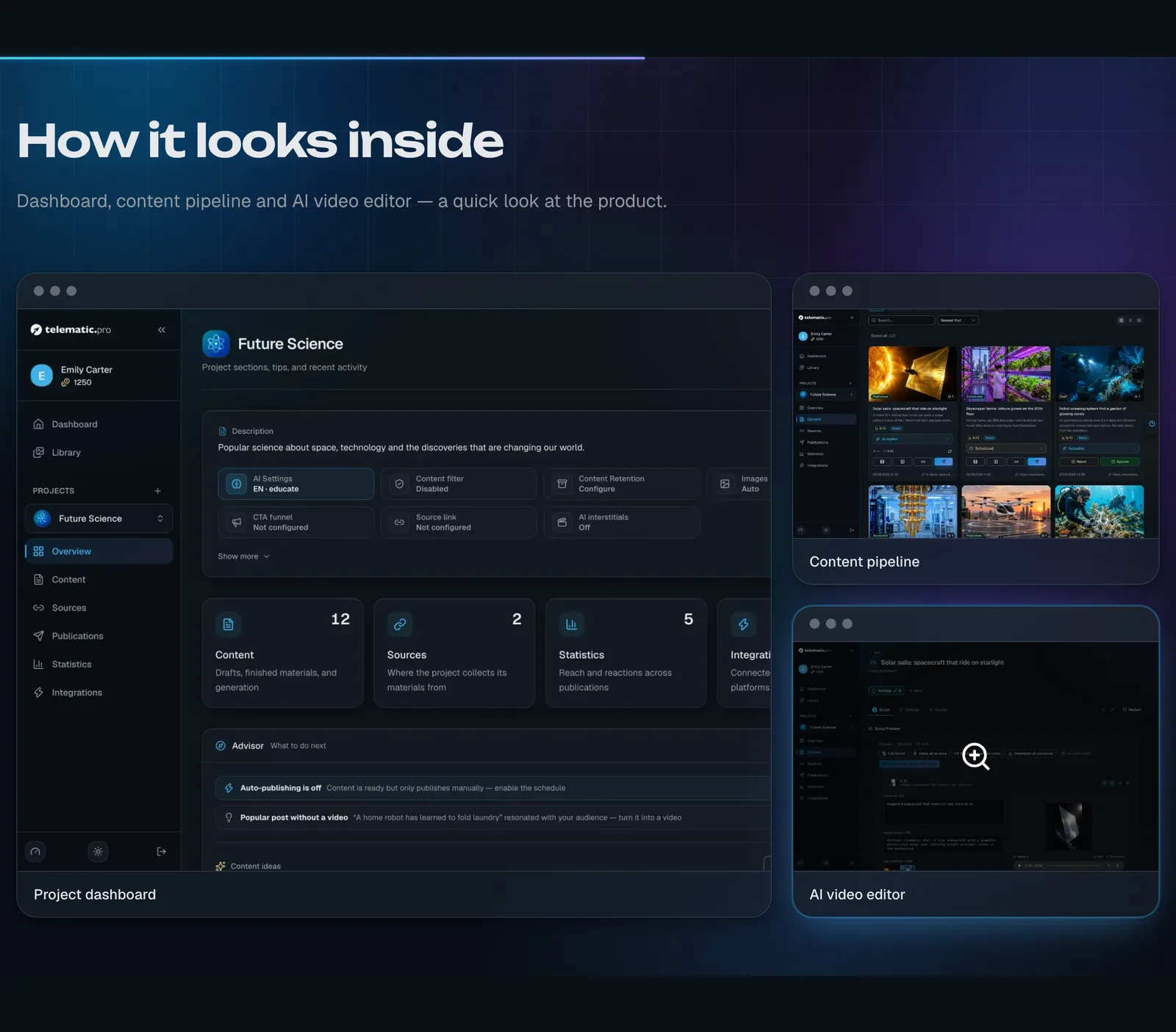
Task: Open the Images Auto tile
Action: coord(739,484)
